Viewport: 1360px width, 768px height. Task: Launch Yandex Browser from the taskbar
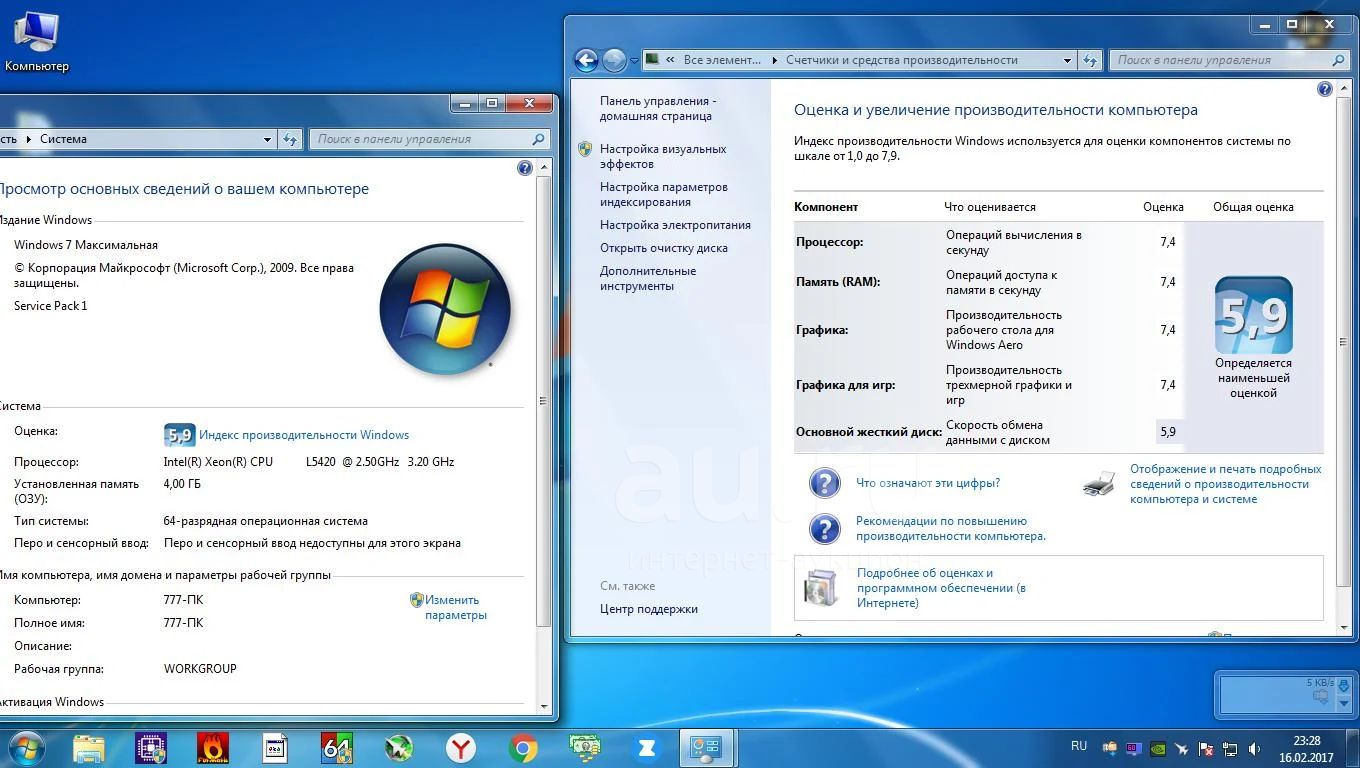tap(461, 748)
